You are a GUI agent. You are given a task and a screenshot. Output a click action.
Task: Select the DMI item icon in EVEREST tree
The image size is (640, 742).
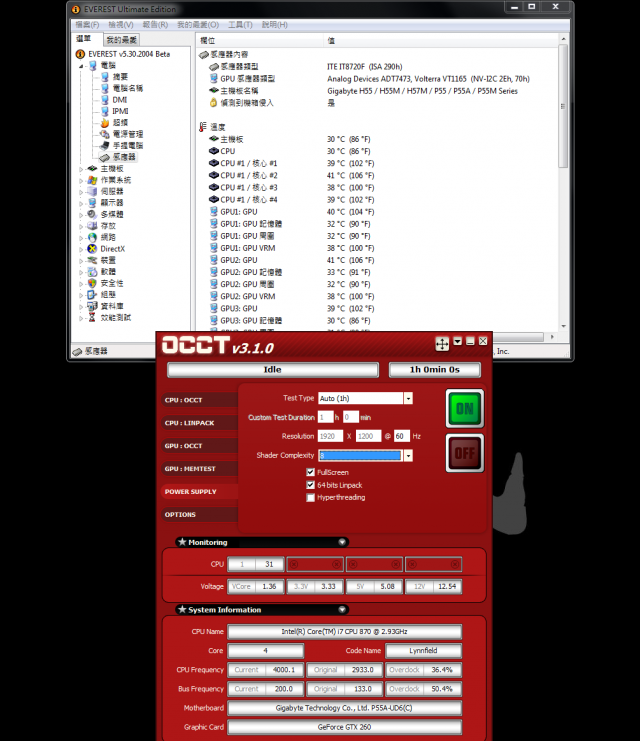[x=105, y=100]
